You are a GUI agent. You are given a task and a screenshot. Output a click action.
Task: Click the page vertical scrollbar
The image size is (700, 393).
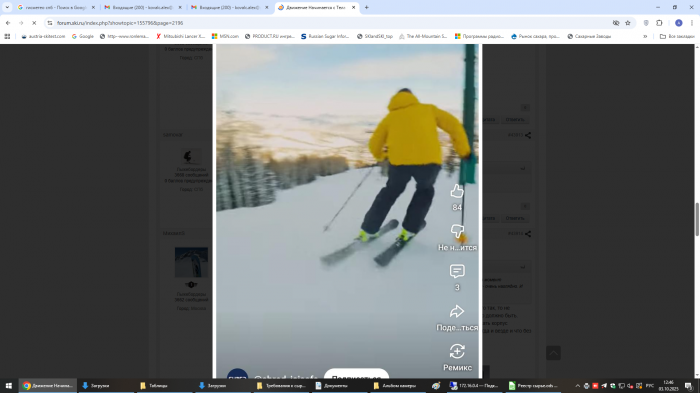pos(697,219)
